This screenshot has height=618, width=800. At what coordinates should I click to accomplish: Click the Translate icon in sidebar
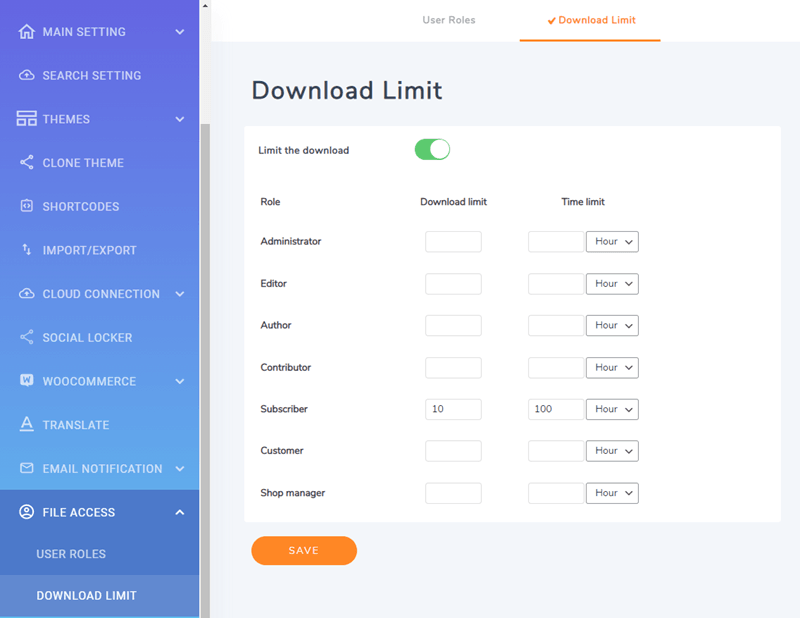click(x=27, y=425)
